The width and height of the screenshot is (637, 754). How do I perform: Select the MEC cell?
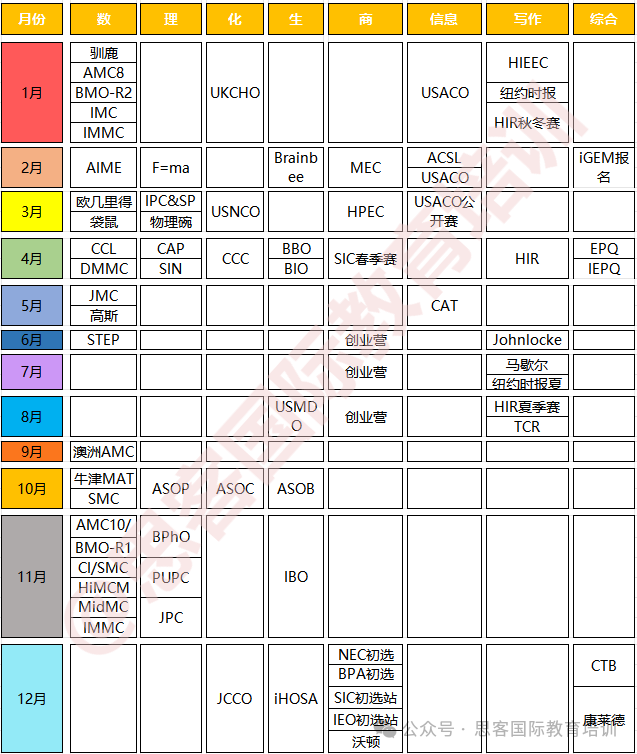[365, 167]
